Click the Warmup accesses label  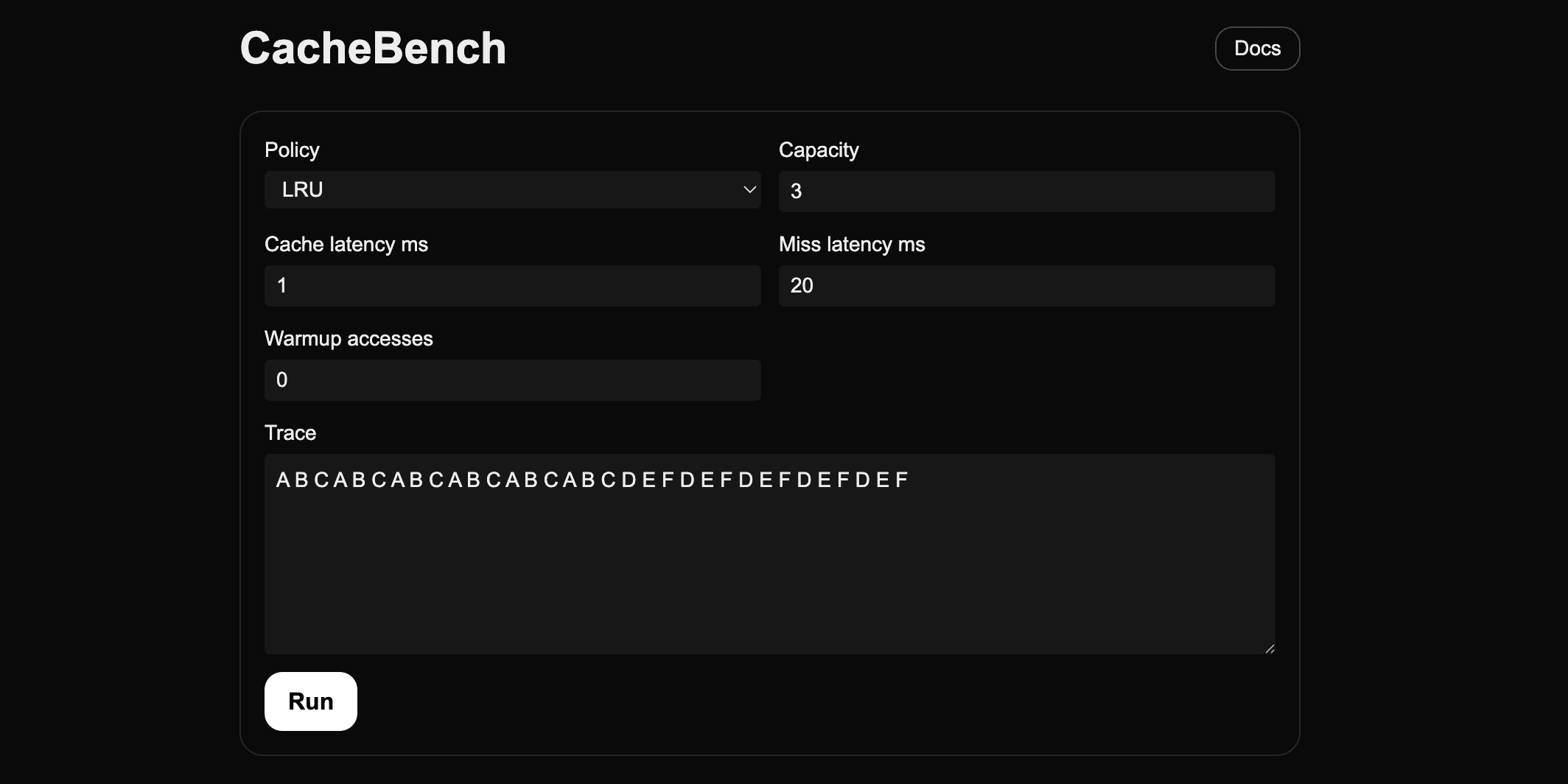[349, 338]
